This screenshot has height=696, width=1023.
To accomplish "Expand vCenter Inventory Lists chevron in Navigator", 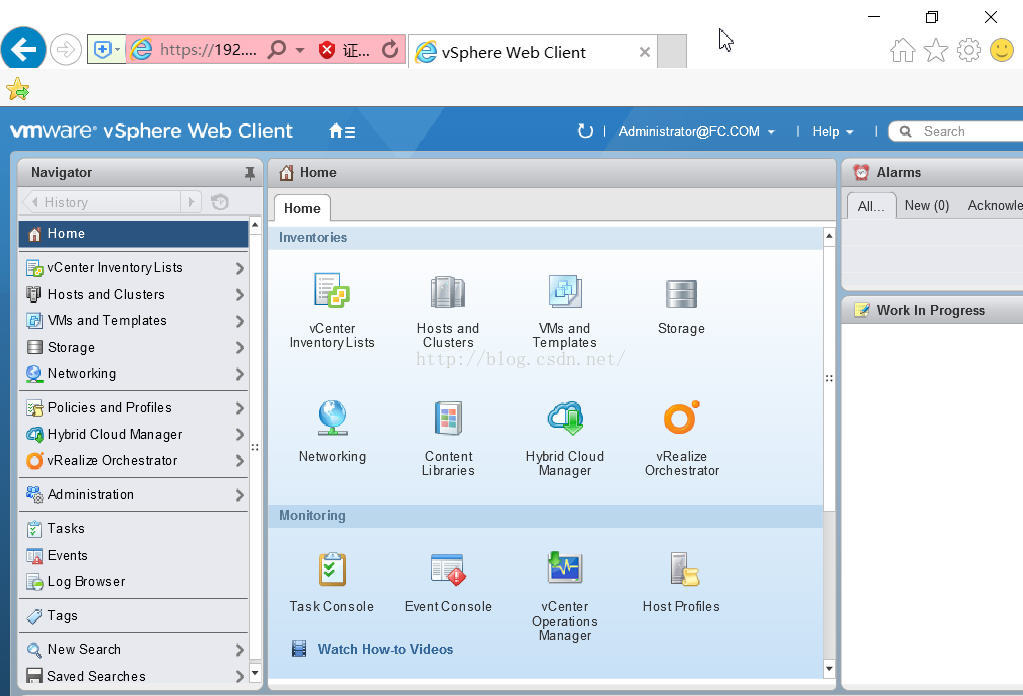I will click(239, 268).
